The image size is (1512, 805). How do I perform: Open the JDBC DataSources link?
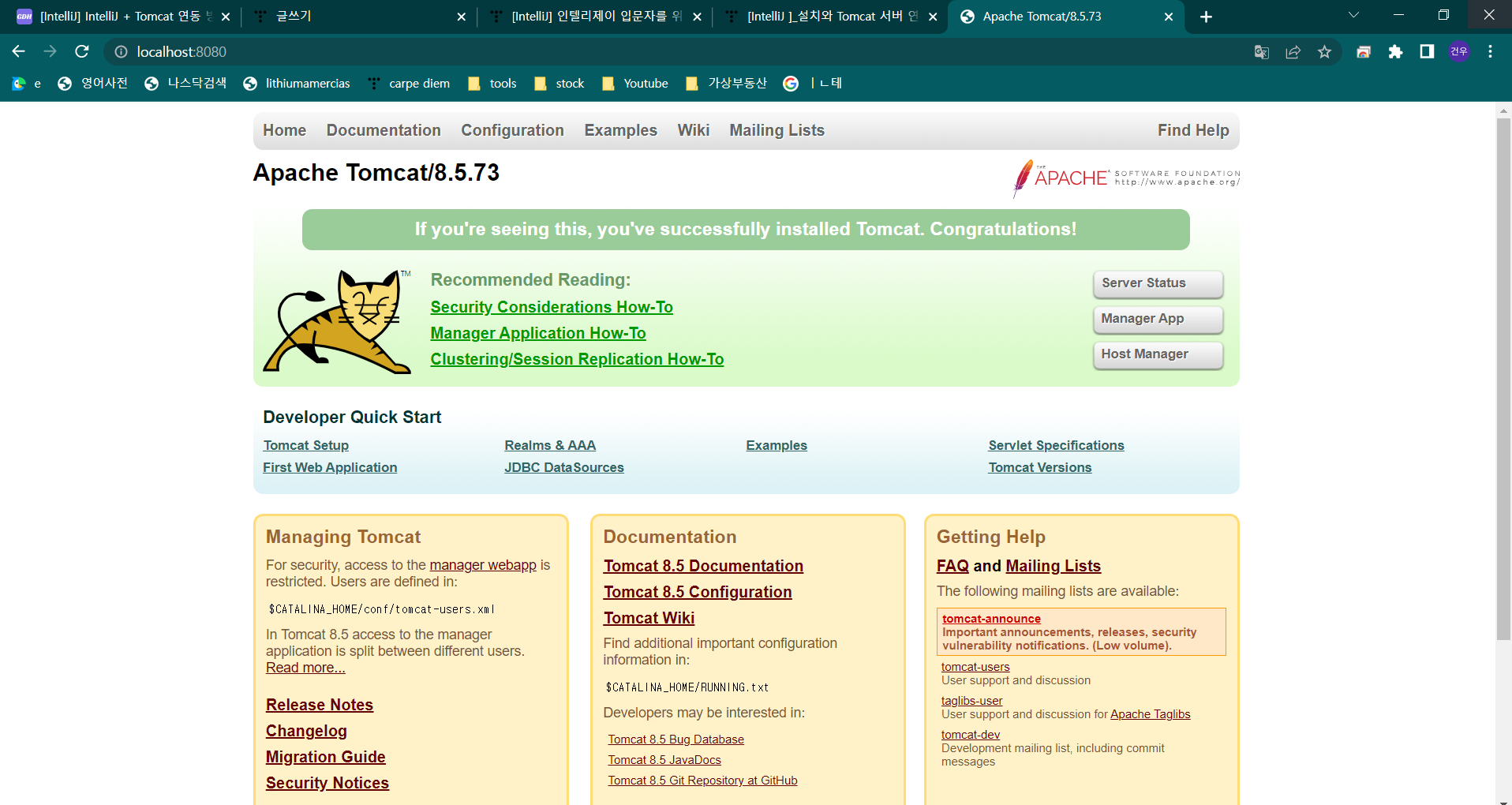(564, 467)
